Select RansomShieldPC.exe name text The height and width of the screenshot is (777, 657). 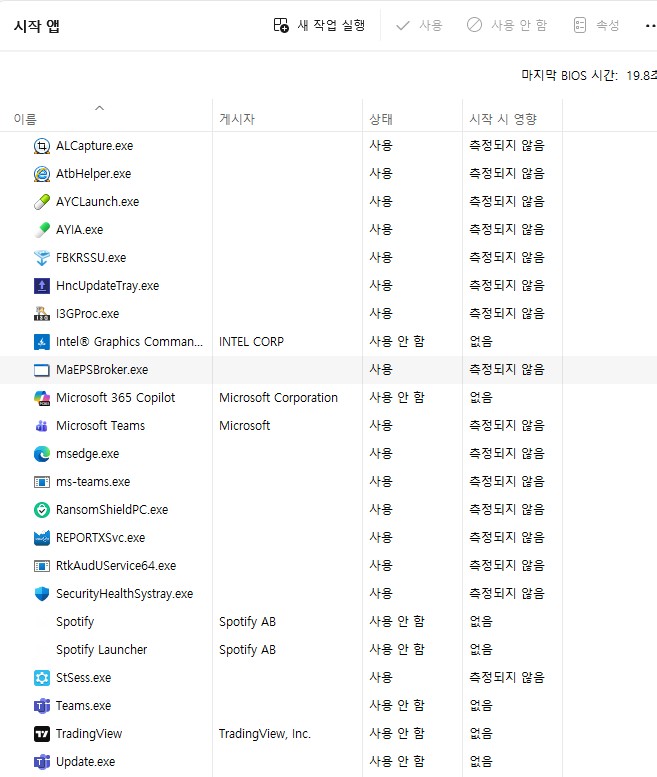pyautogui.click(x=112, y=510)
